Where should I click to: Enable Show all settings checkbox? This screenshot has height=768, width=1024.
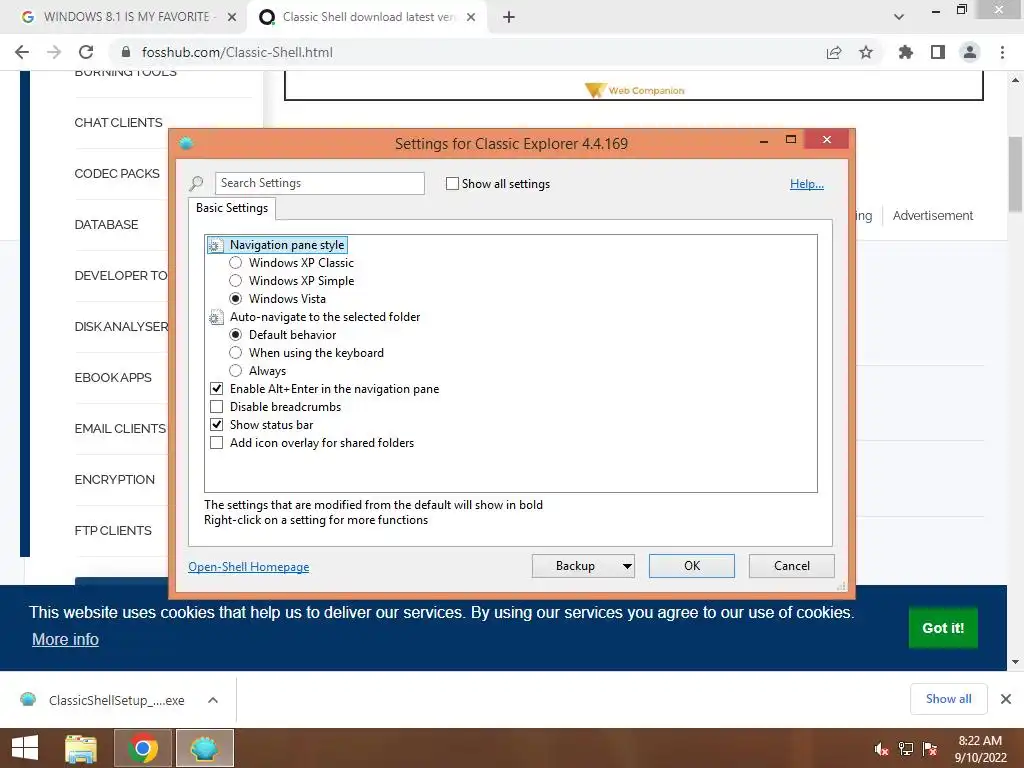pyautogui.click(x=452, y=184)
